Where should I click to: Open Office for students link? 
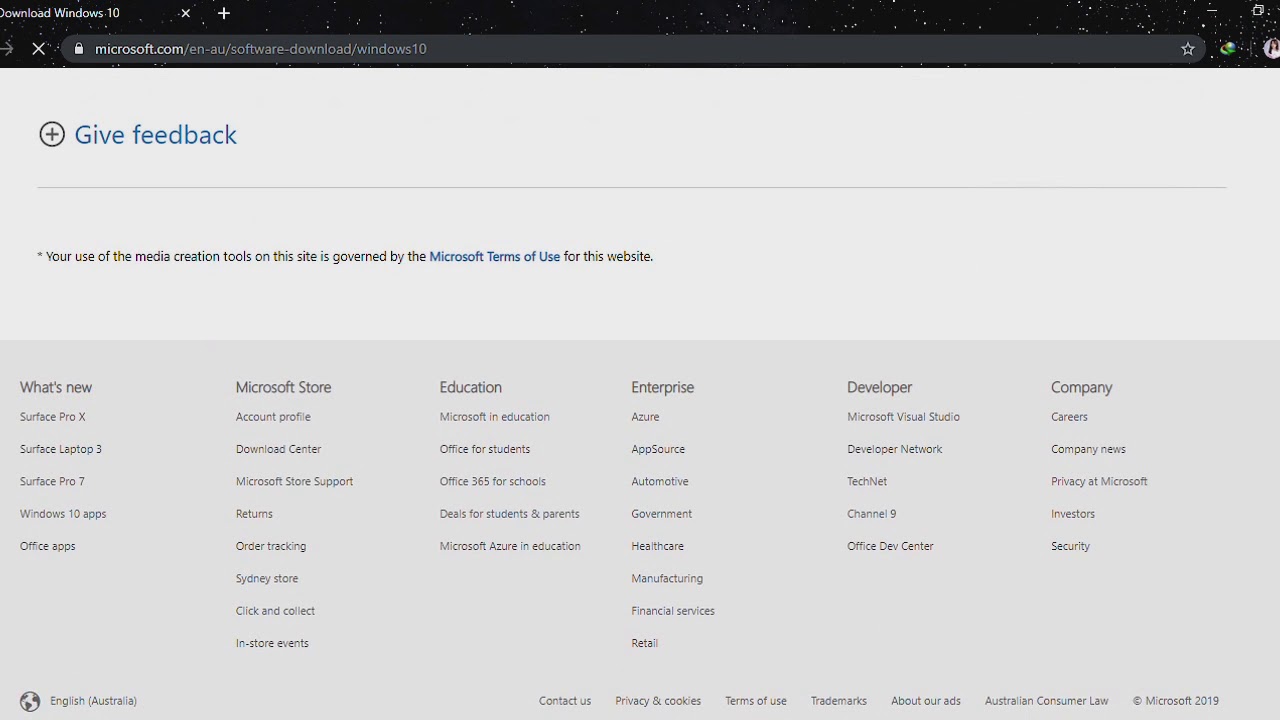[x=485, y=449]
